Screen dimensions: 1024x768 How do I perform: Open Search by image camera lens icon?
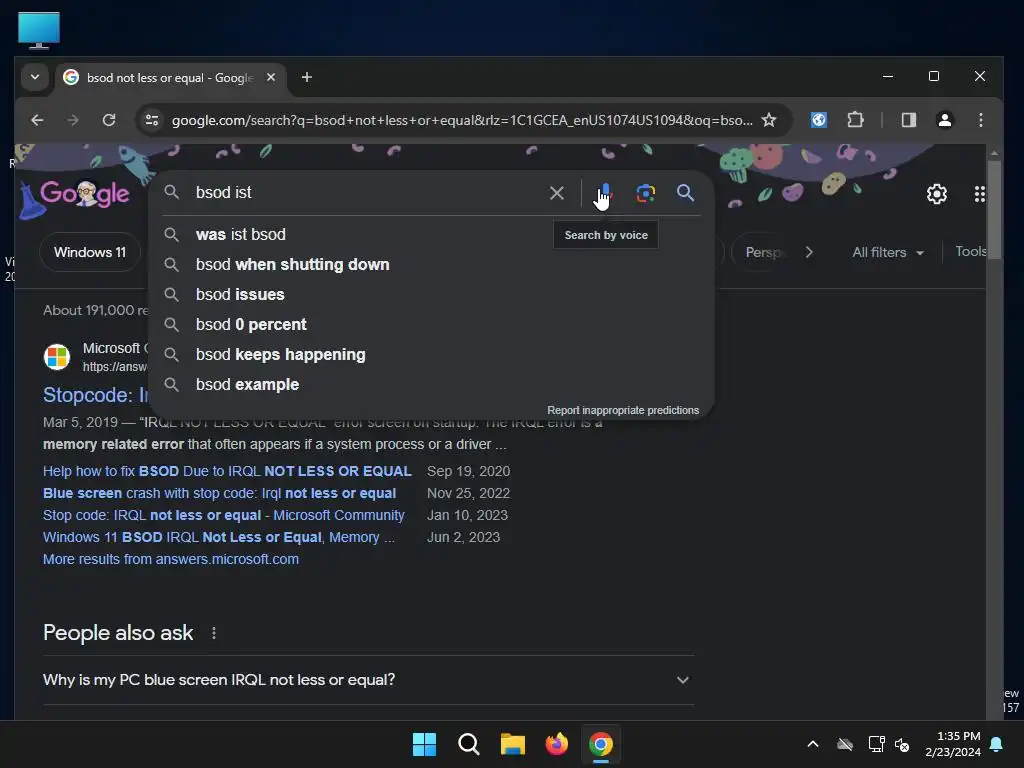(x=645, y=193)
